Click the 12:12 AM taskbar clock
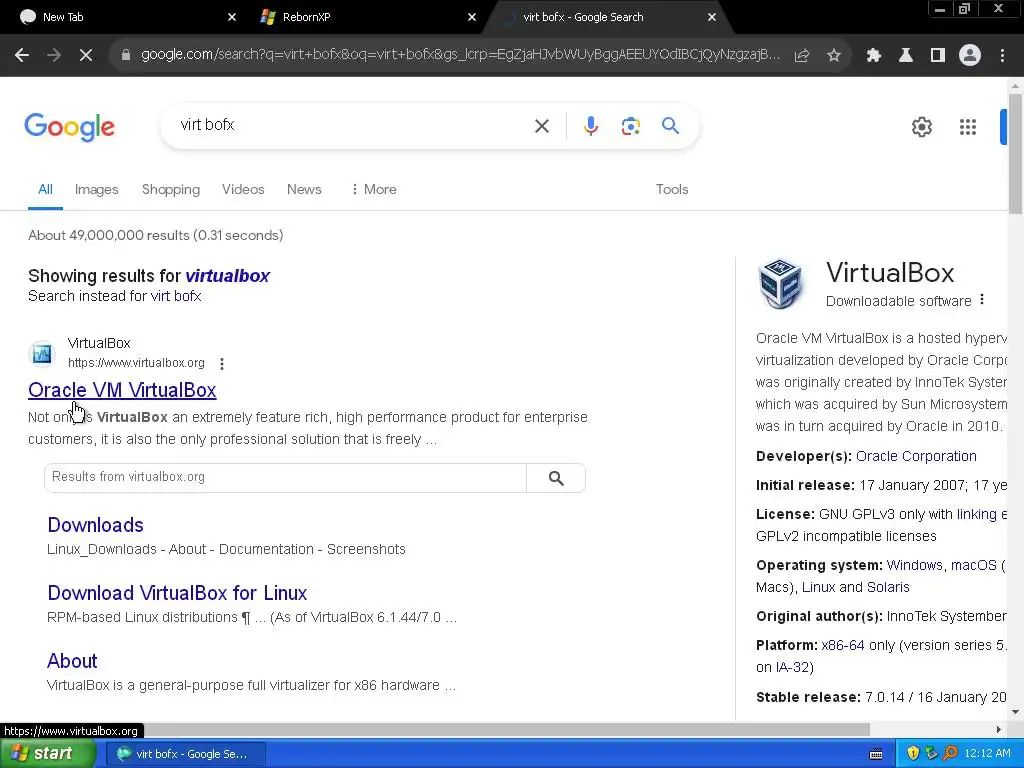Viewport: 1024px width, 768px height. click(987, 754)
